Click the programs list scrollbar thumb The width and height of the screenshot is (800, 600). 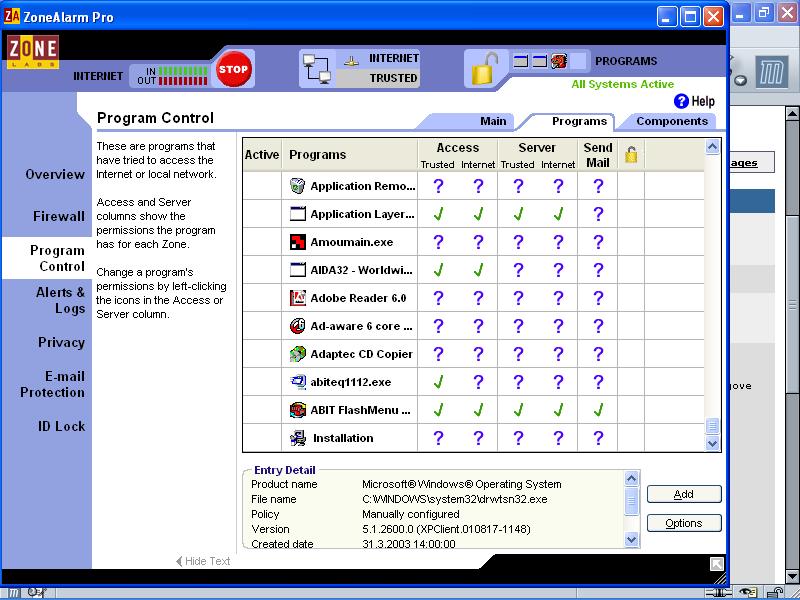coord(713,426)
